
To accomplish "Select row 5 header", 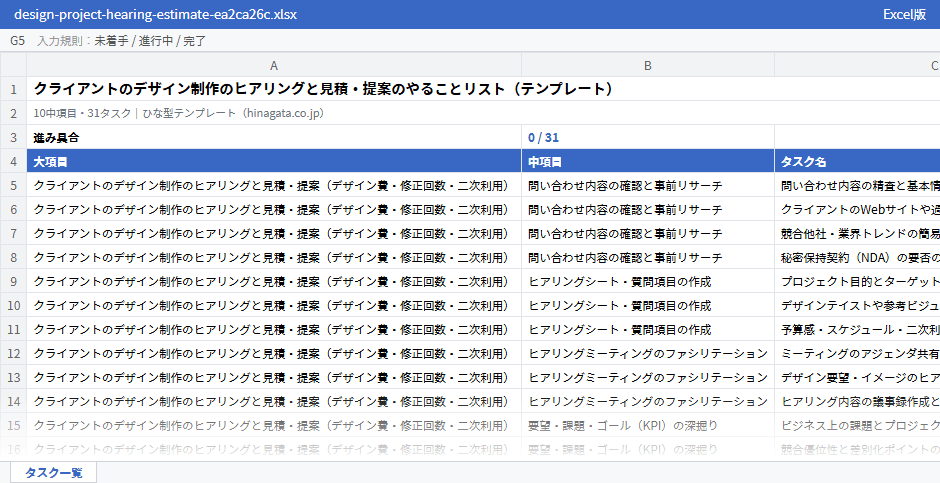I will pyautogui.click(x=13, y=186).
